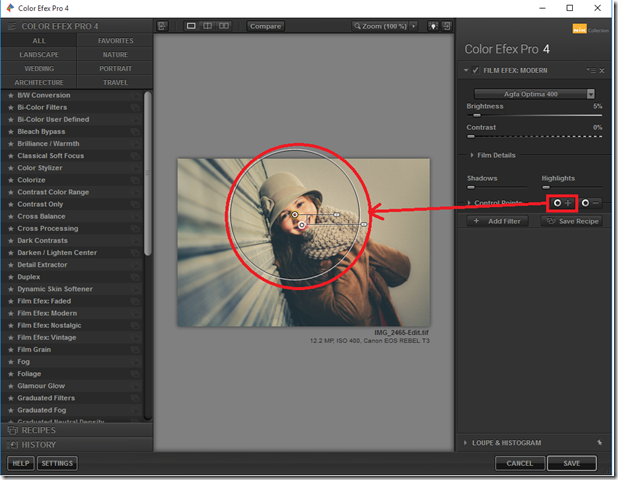Uncheck the Film Efex: Modern filter checkbox
The height and width of the screenshot is (480, 618).
(x=476, y=70)
